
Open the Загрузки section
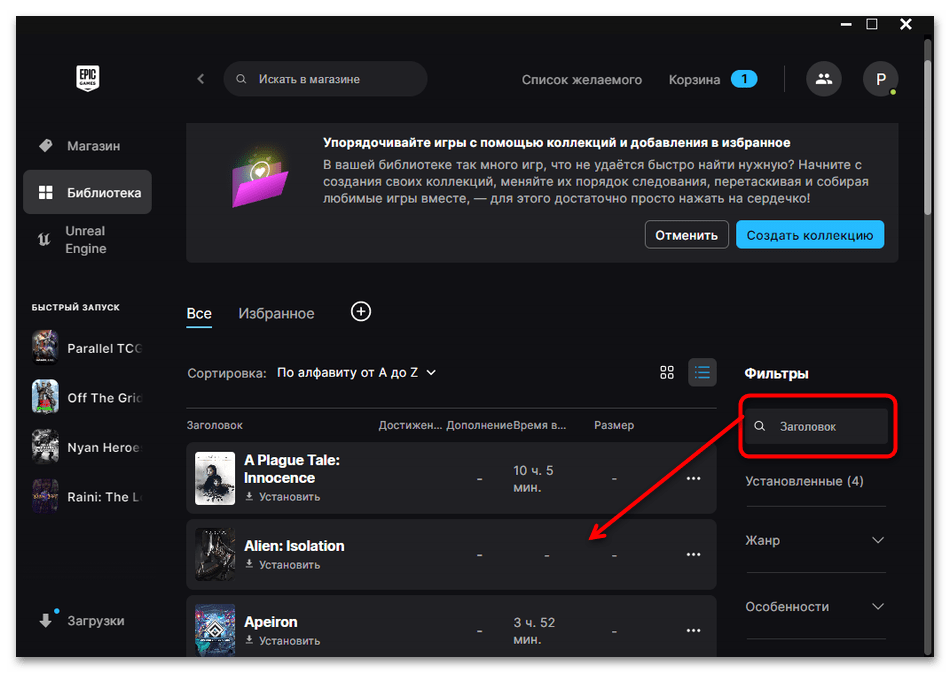click(87, 620)
